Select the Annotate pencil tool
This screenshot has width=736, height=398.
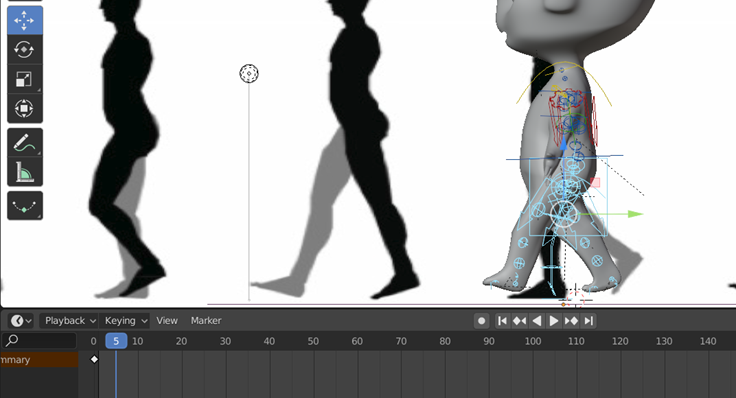click(24, 142)
